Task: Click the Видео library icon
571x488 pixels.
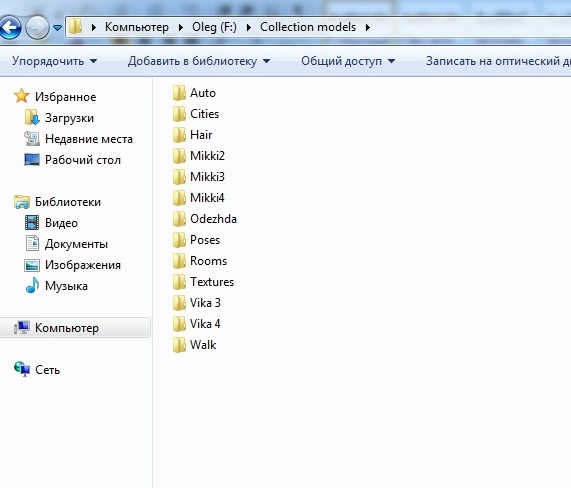Action: 32,223
